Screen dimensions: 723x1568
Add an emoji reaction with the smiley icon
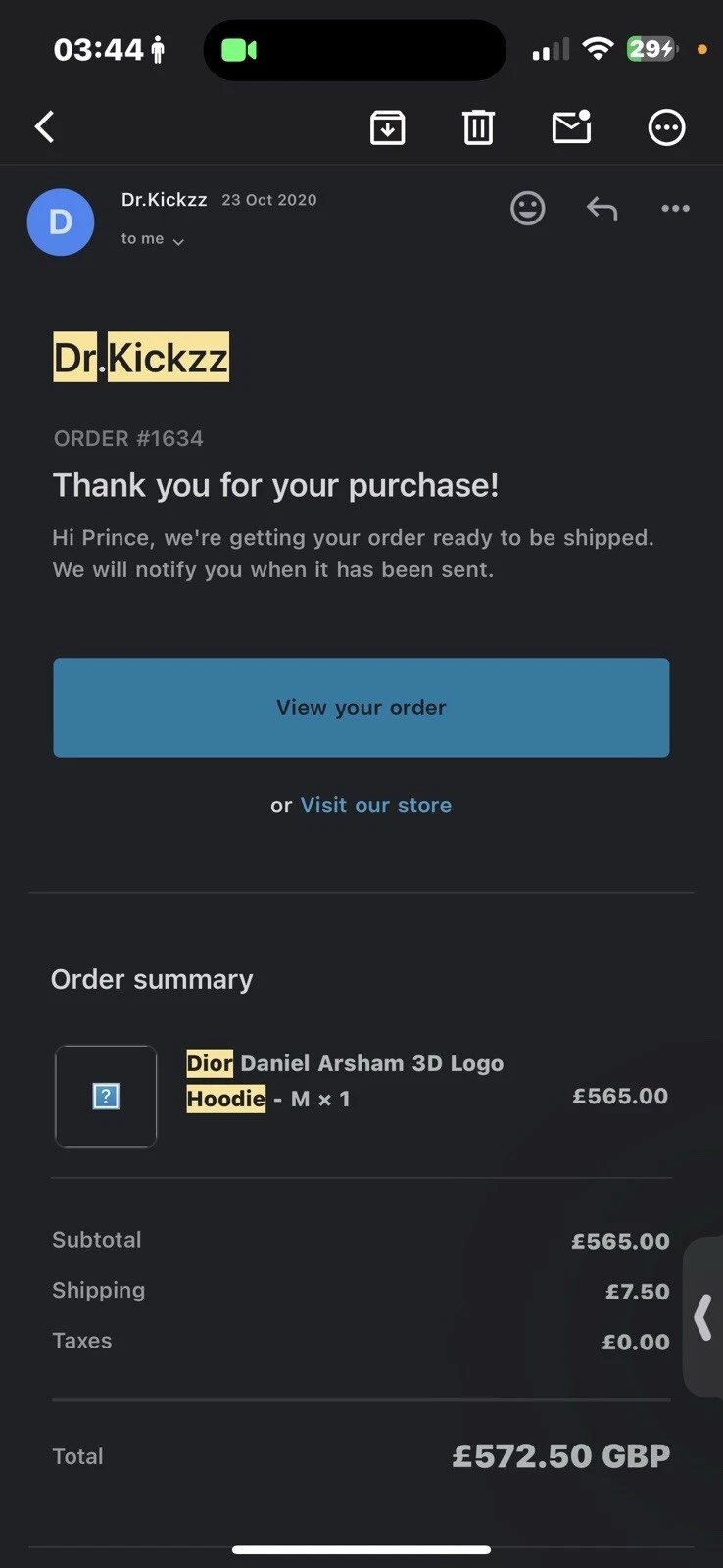click(x=527, y=208)
